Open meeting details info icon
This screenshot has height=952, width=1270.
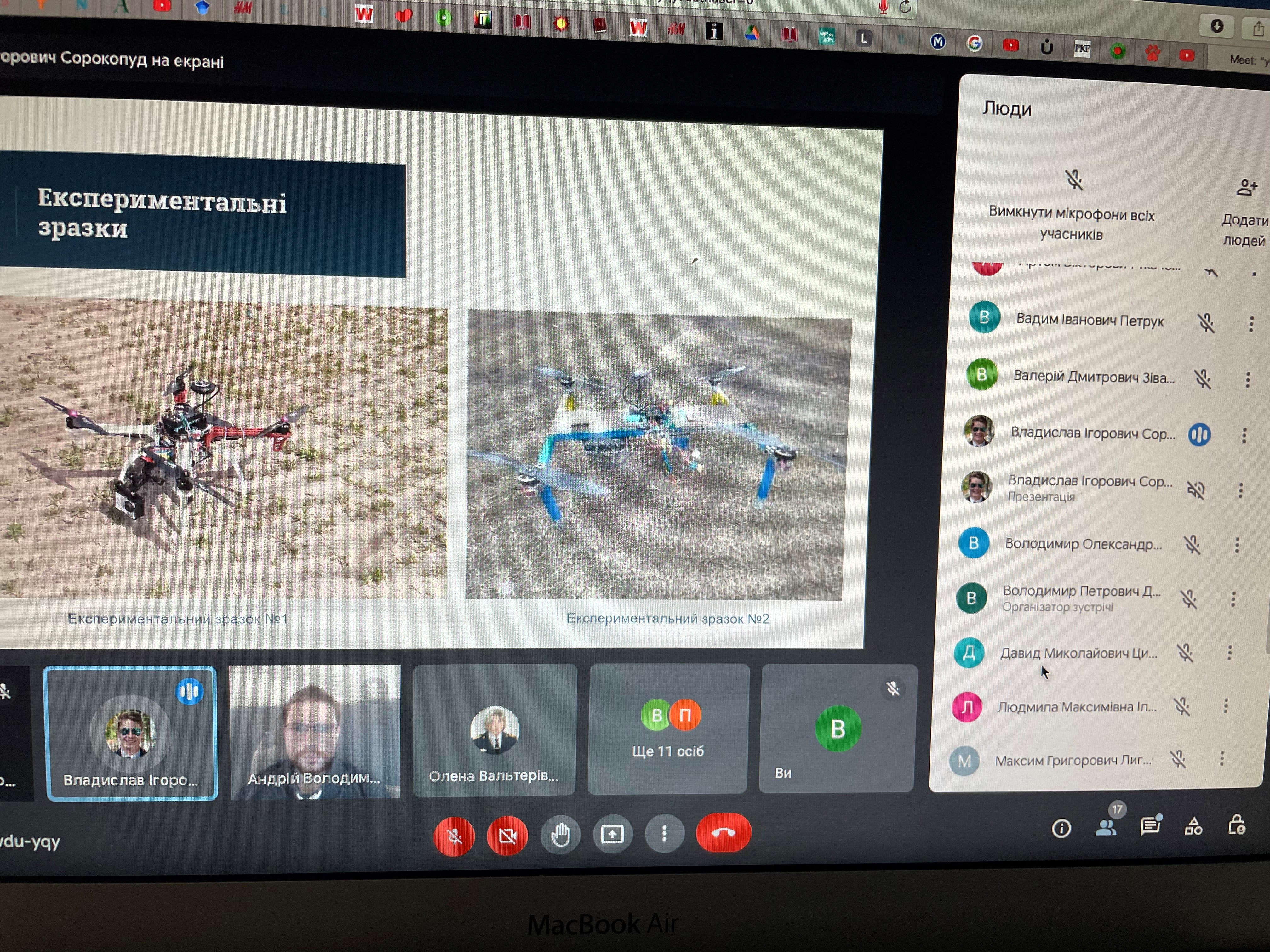pos(1061,828)
